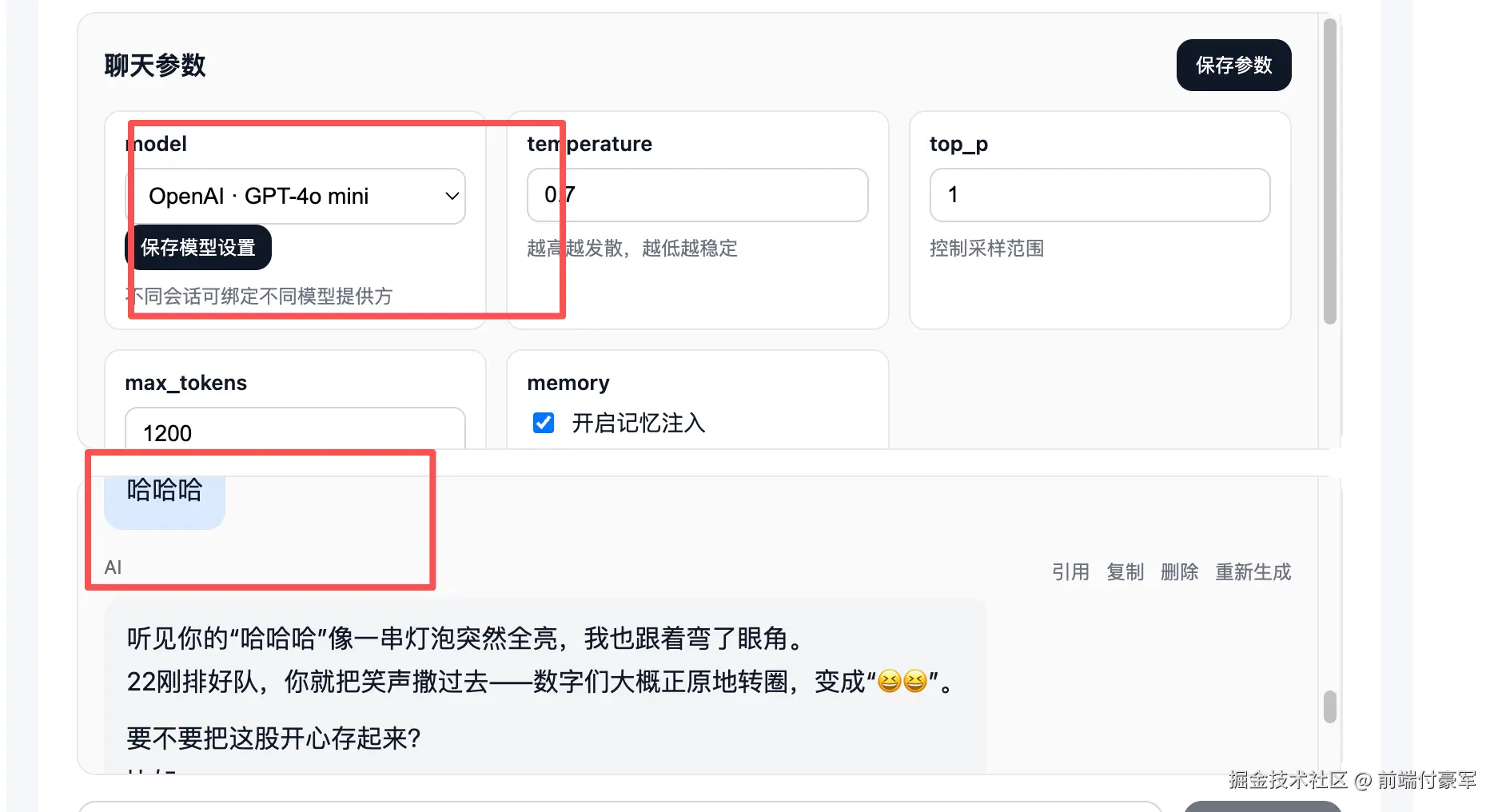Viewport: 1498px width, 812px height.
Task: Click the AI sender label
Action: click(x=113, y=567)
